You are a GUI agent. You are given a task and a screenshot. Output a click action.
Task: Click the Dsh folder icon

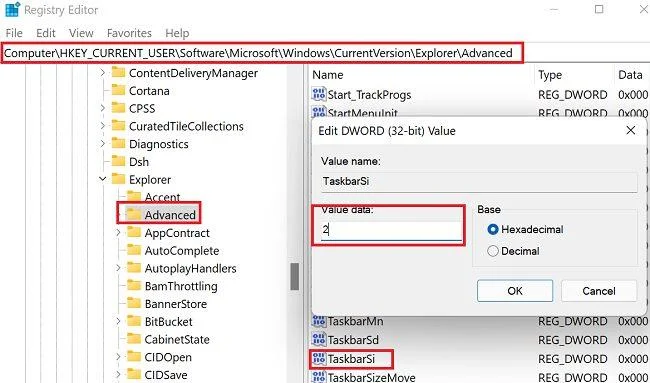(x=119, y=162)
